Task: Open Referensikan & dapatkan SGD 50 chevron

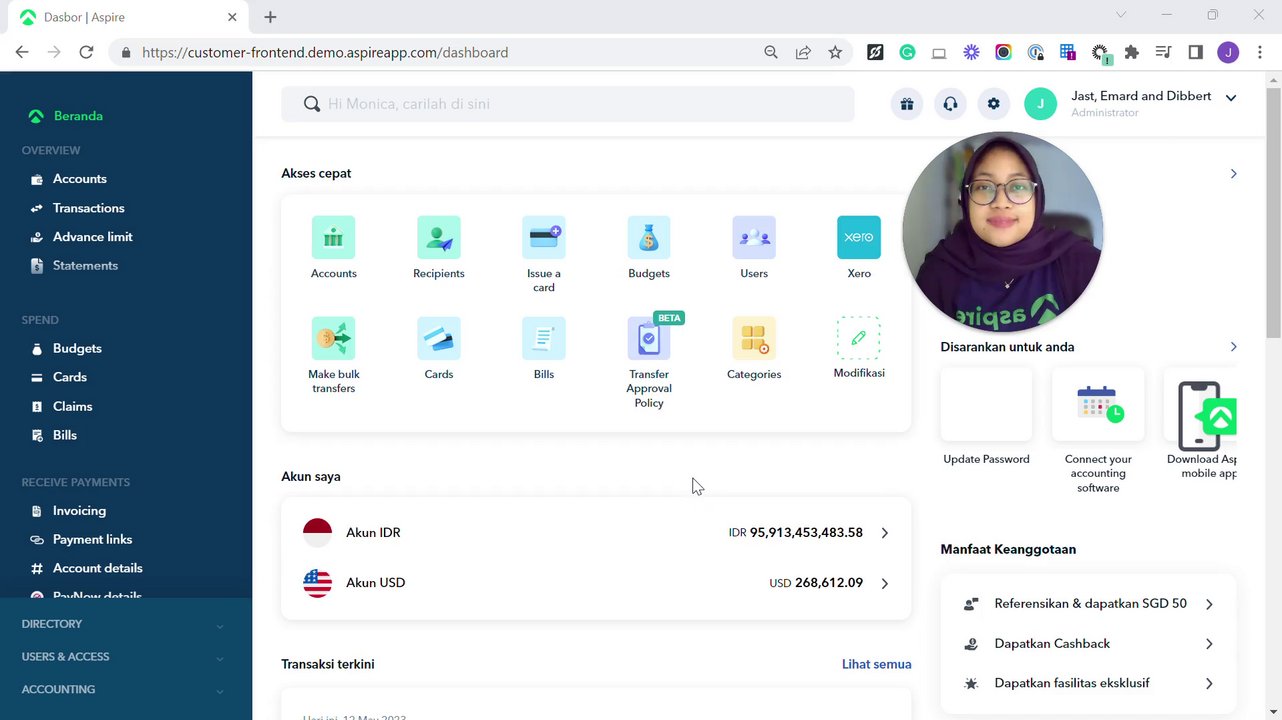Action: tap(1209, 604)
